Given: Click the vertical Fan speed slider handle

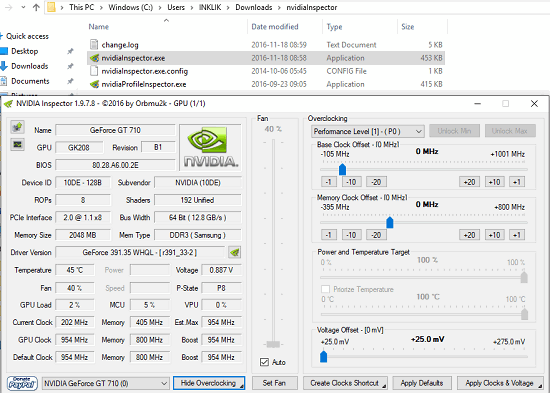Looking at the screenshot, I should tap(273, 344).
